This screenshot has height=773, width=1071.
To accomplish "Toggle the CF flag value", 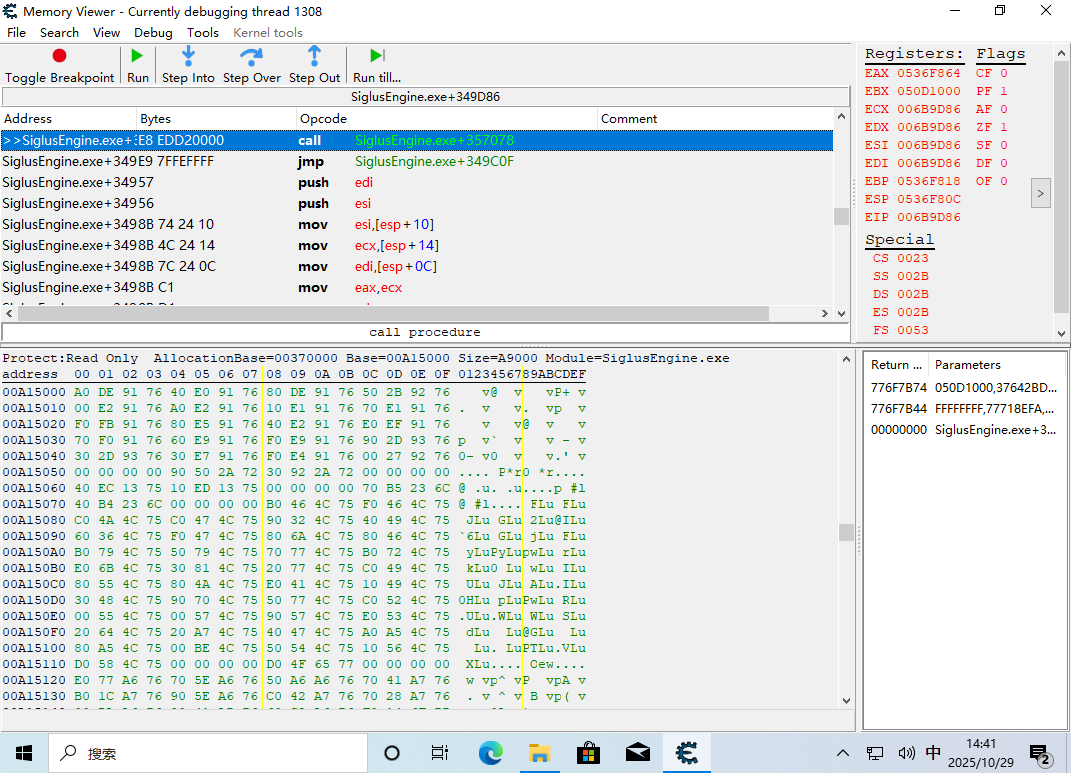I will click(x=1004, y=74).
